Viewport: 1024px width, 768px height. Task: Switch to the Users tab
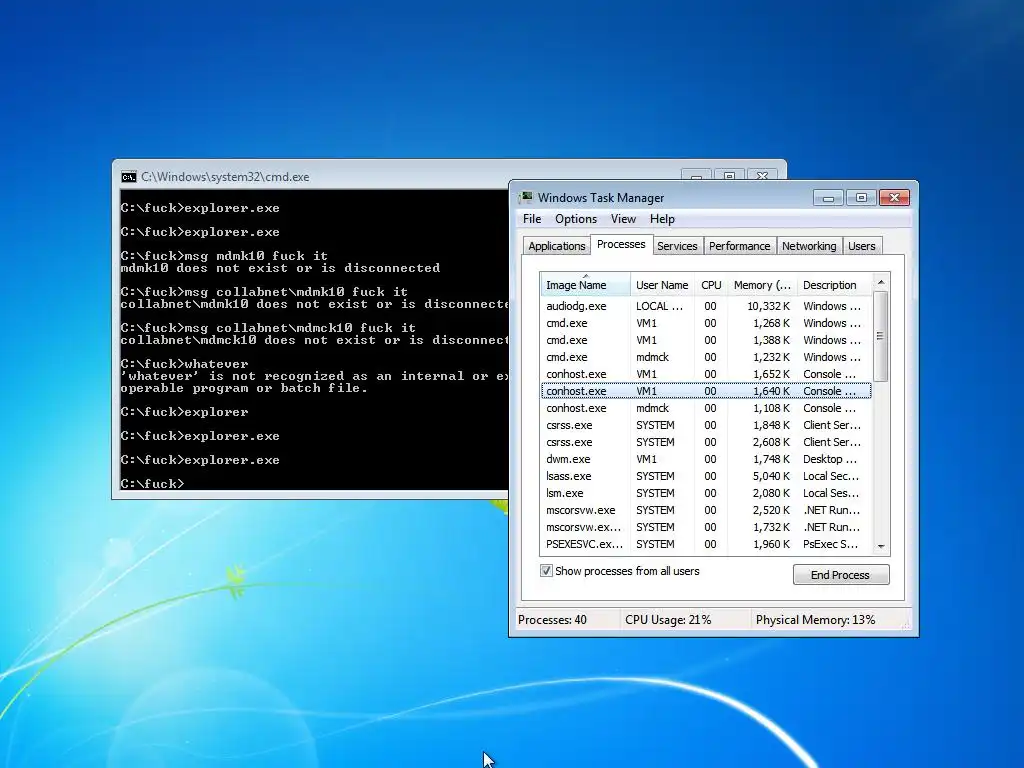click(861, 246)
